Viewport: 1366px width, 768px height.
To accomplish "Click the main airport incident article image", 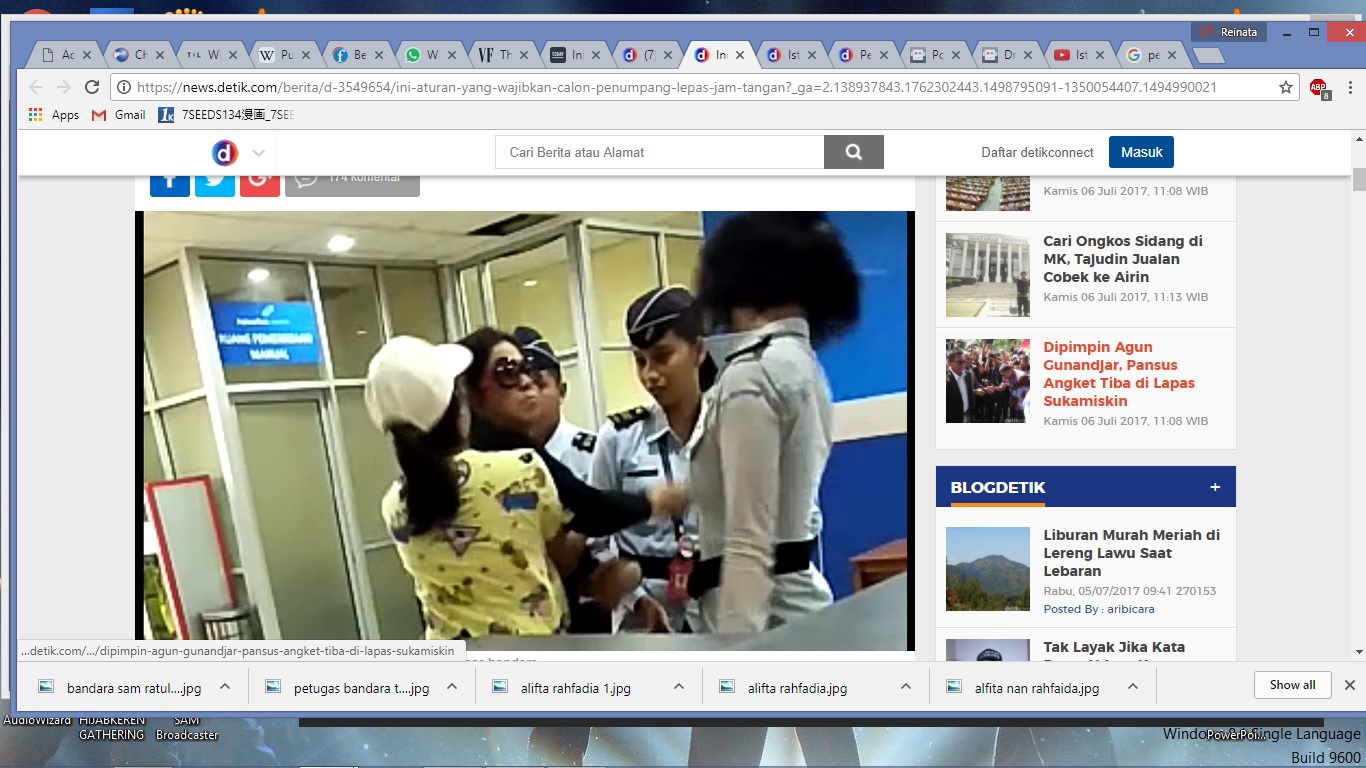I will (x=525, y=431).
